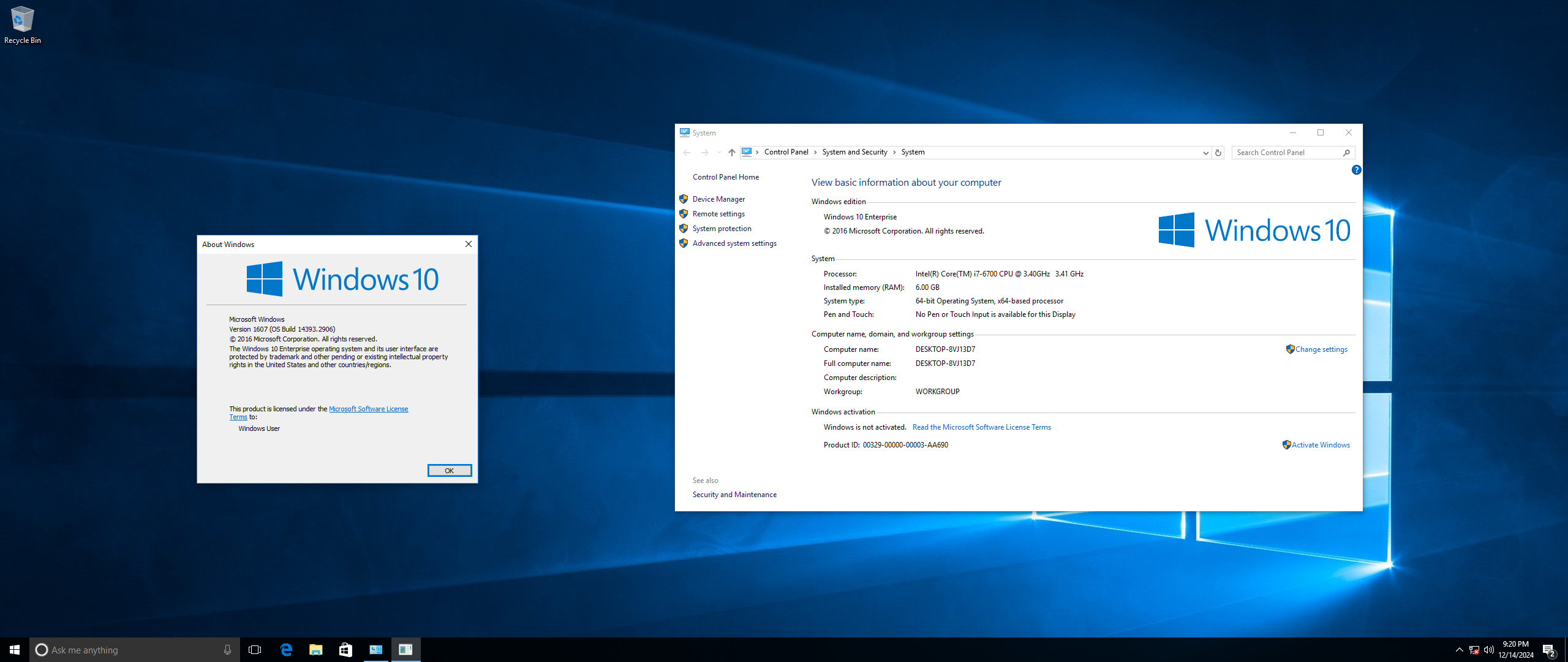Go back in the System window
Viewport: 1568px width, 662px height.
[687, 153]
